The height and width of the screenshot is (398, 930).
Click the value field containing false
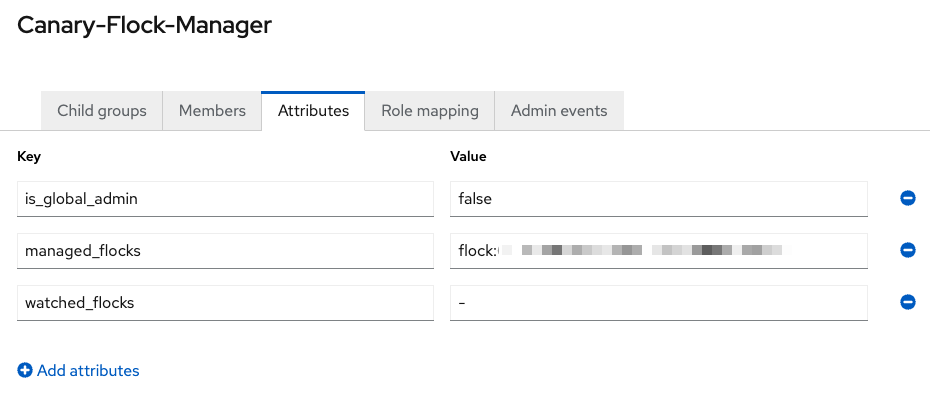(659, 199)
